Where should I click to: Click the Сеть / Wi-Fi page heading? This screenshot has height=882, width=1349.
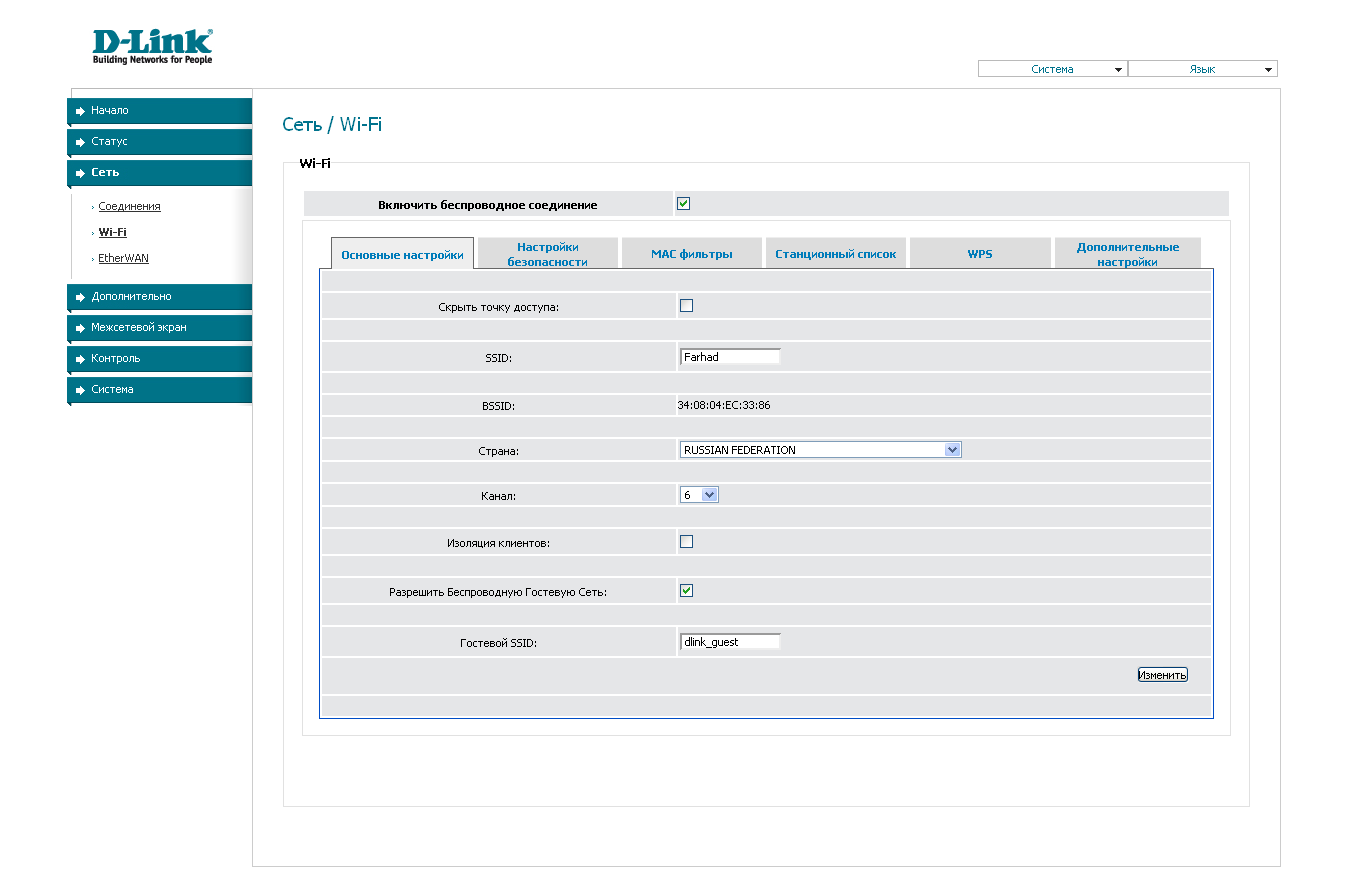(x=332, y=125)
